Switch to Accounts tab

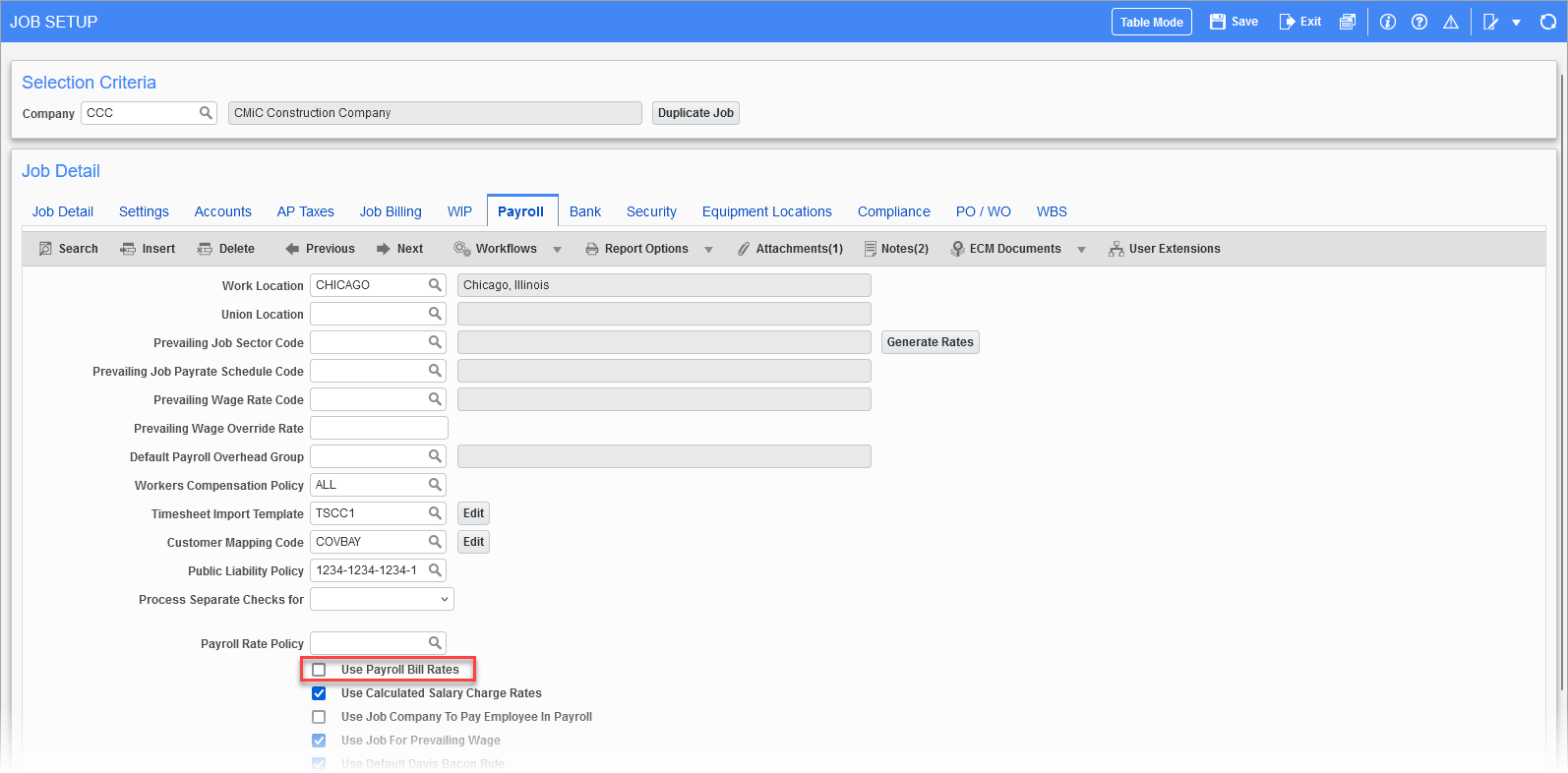(x=223, y=211)
